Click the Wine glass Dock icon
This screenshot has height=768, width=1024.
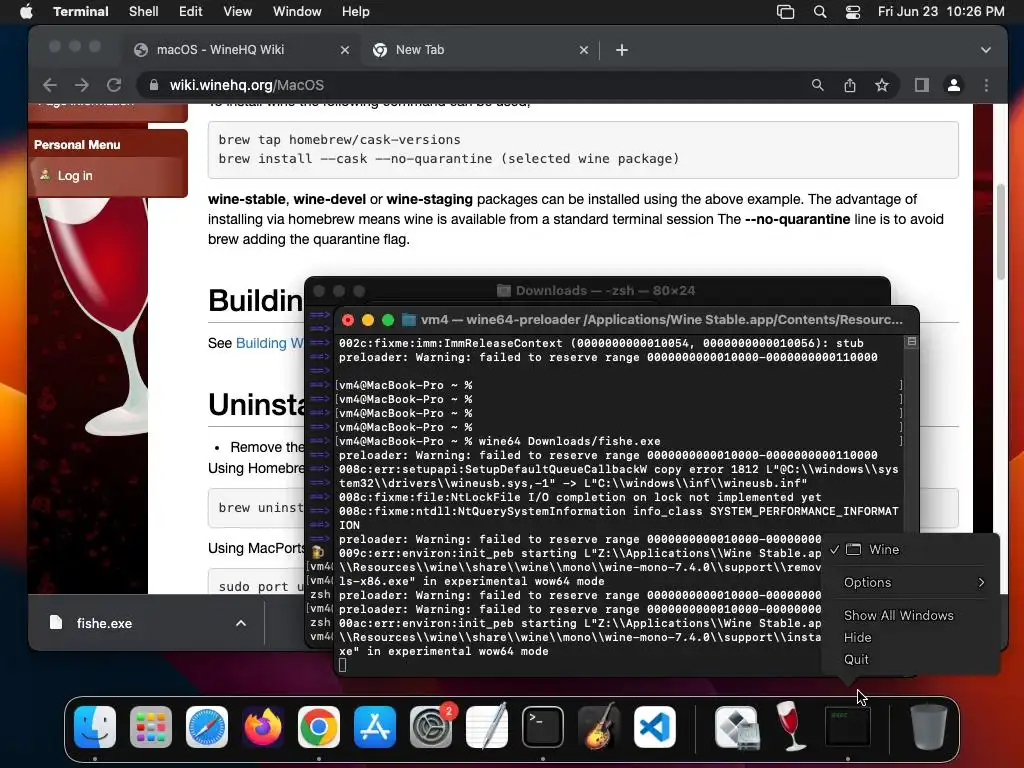point(792,726)
